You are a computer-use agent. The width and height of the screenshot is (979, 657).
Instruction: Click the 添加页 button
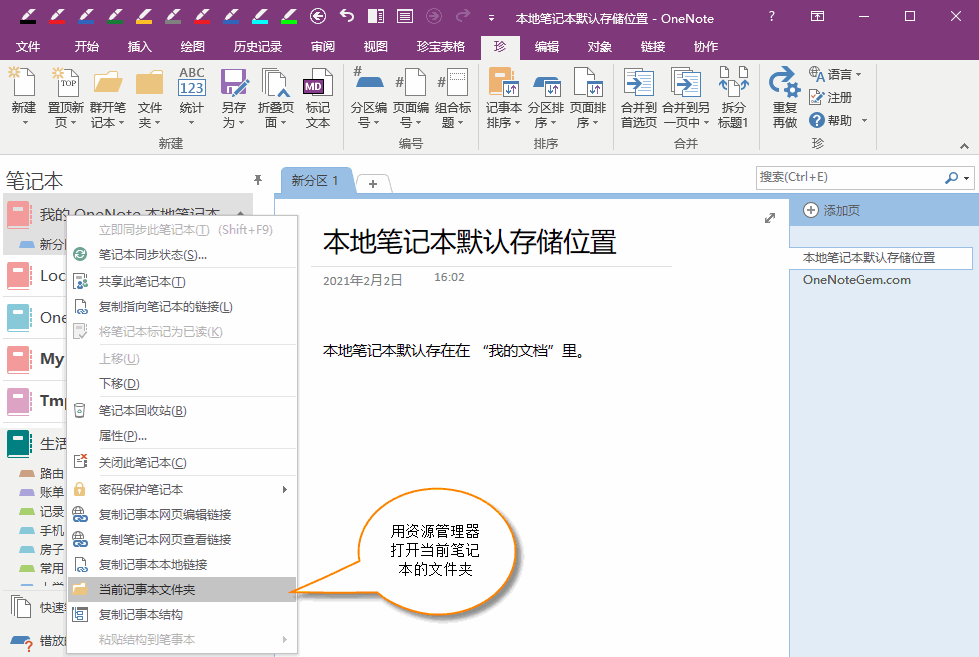832,210
